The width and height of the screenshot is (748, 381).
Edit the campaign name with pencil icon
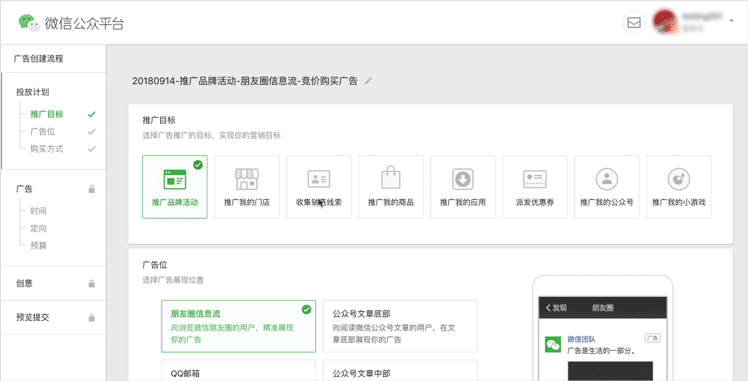pos(368,81)
